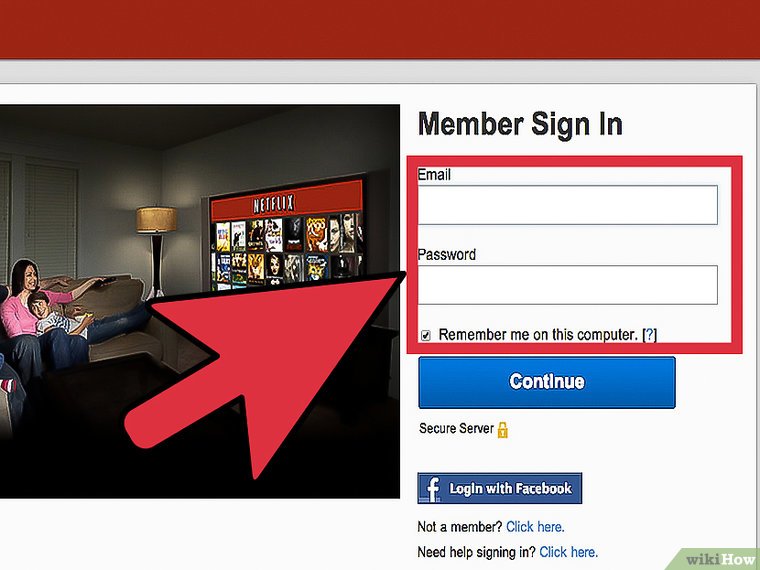Click the Email input field
Screen dimensions: 760x570
tap(568, 205)
